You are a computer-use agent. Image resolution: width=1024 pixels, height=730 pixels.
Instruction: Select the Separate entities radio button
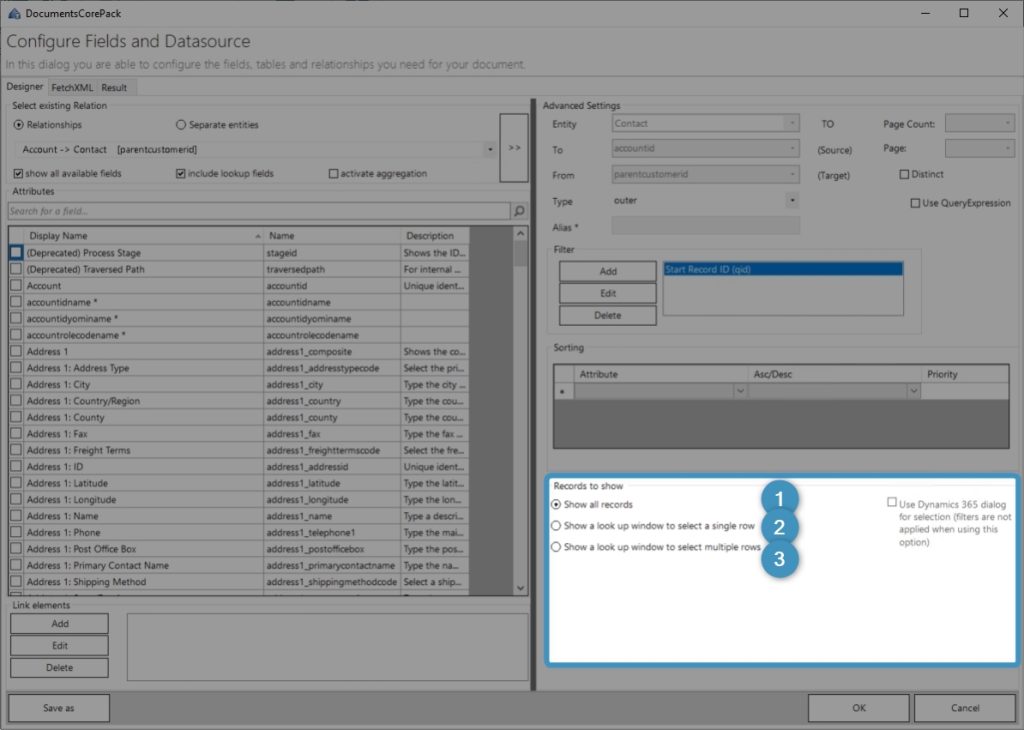pos(181,124)
